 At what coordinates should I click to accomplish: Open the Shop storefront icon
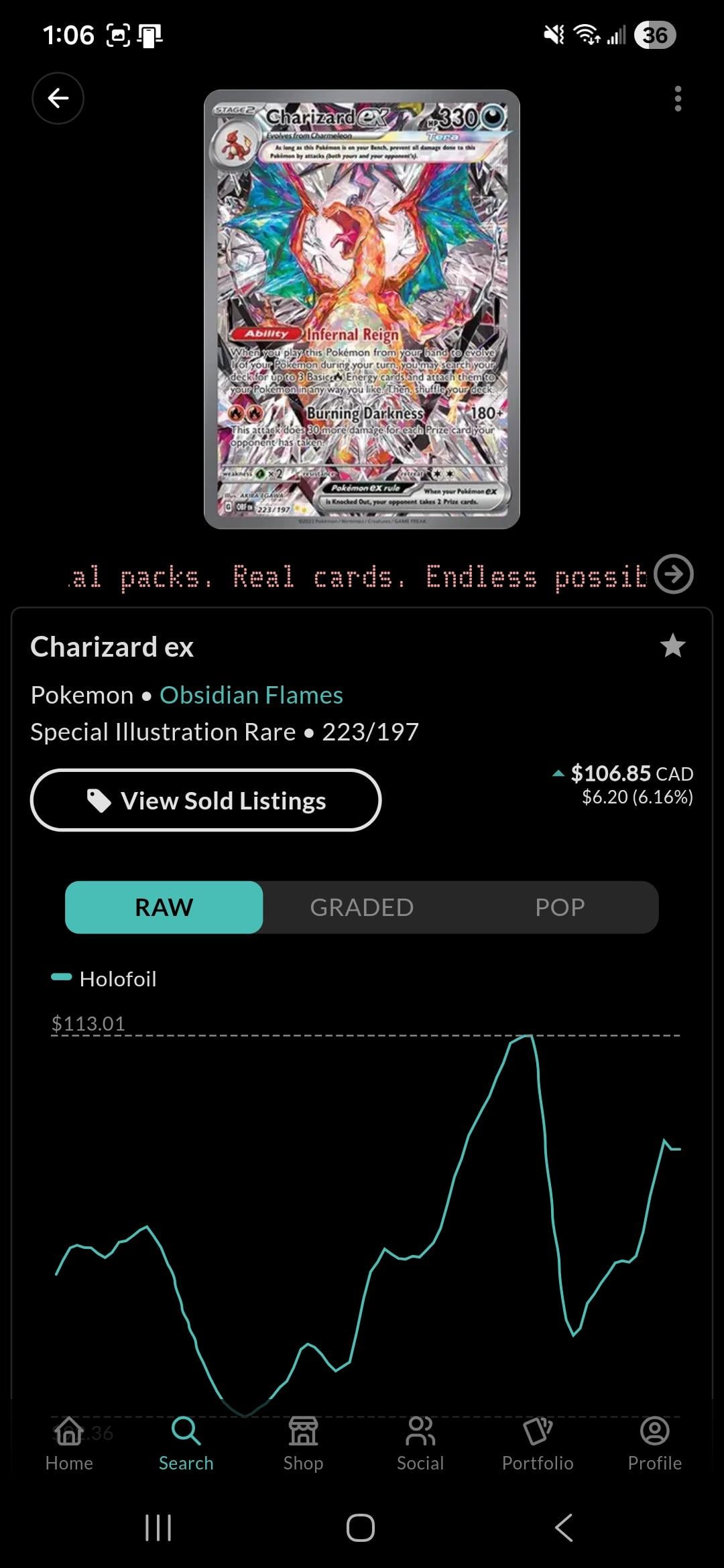(303, 1431)
